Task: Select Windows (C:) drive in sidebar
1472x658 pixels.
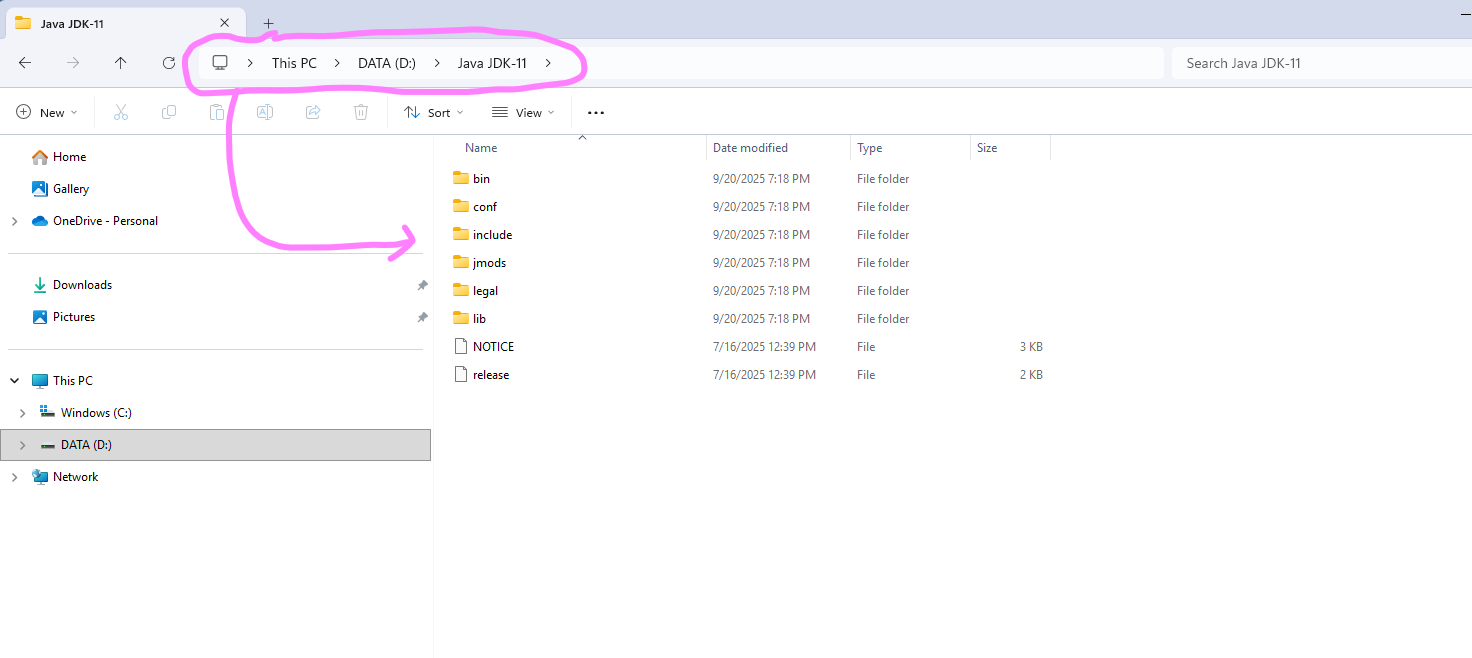Action: coord(96,413)
